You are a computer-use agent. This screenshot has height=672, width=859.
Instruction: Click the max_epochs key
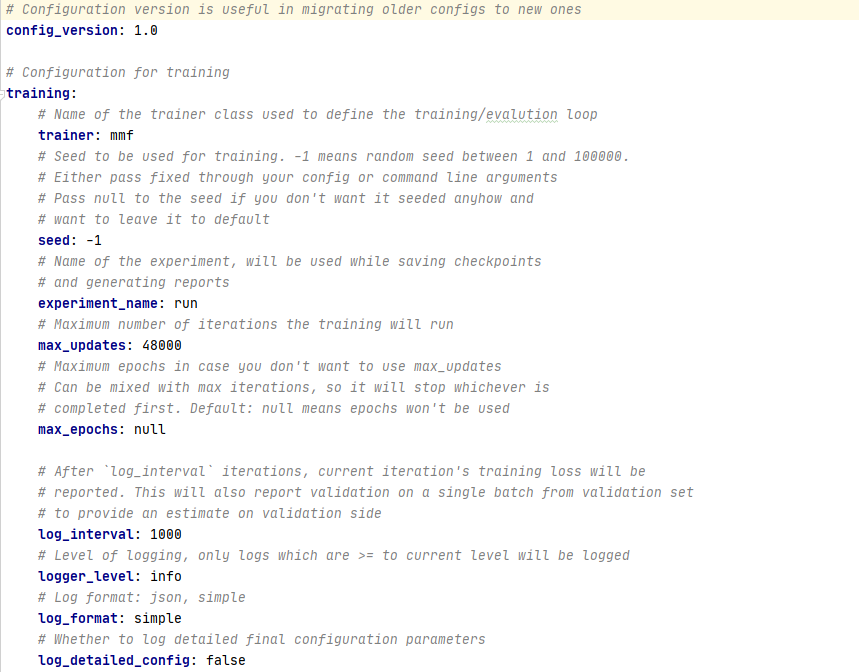78,430
